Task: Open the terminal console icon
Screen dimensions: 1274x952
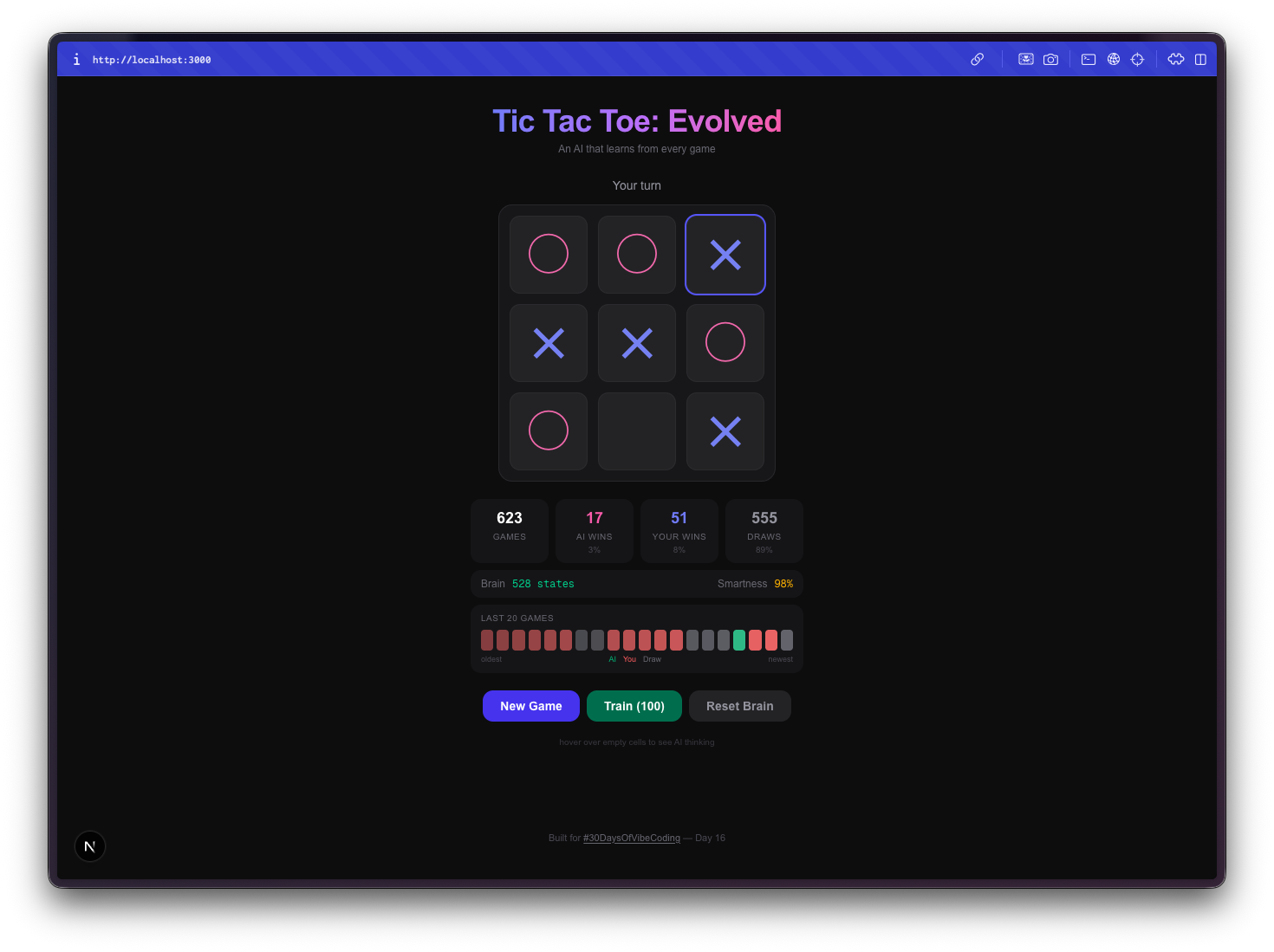Action: [1089, 59]
